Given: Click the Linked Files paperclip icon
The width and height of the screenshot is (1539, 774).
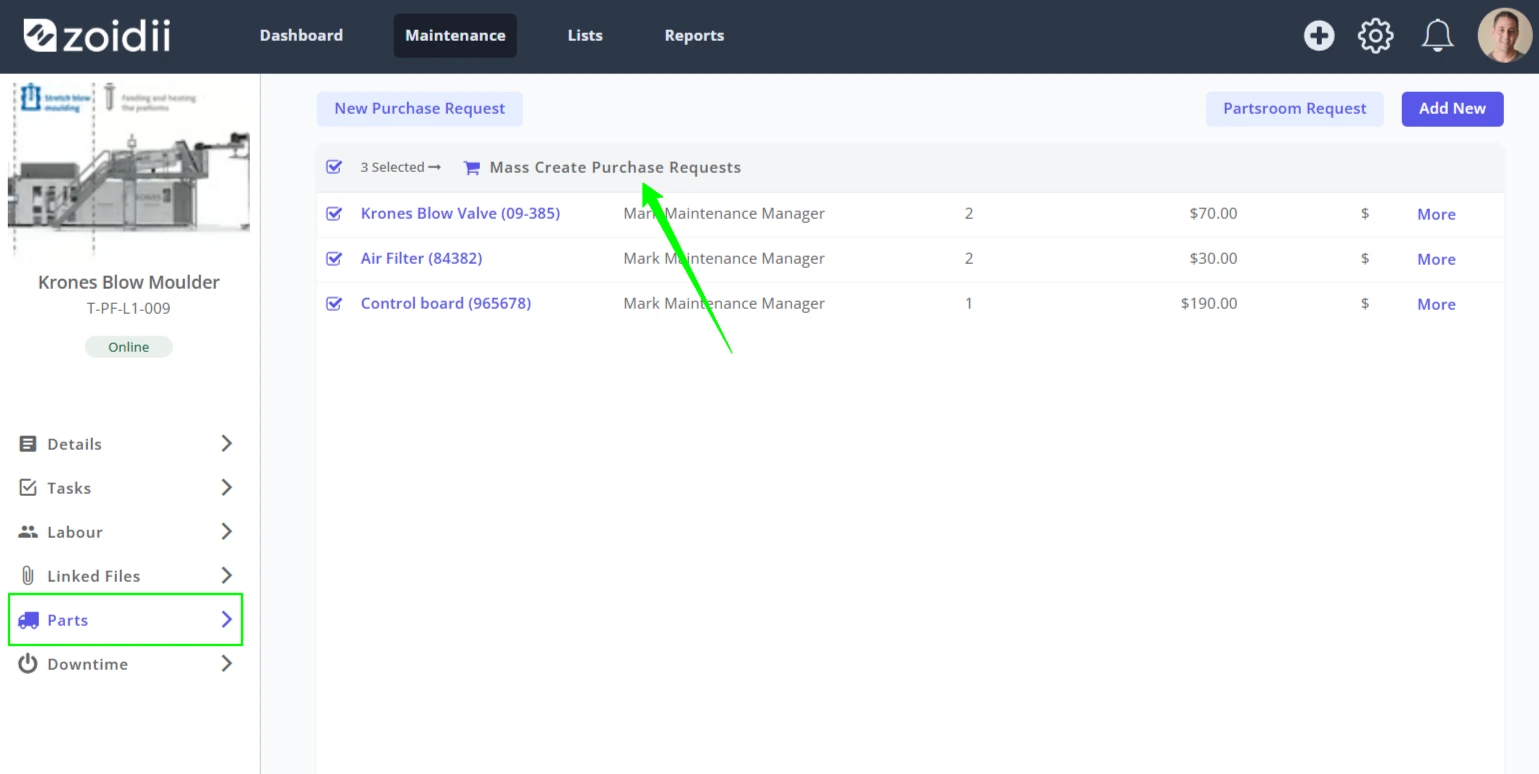Looking at the screenshot, I should pyautogui.click(x=28, y=576).
